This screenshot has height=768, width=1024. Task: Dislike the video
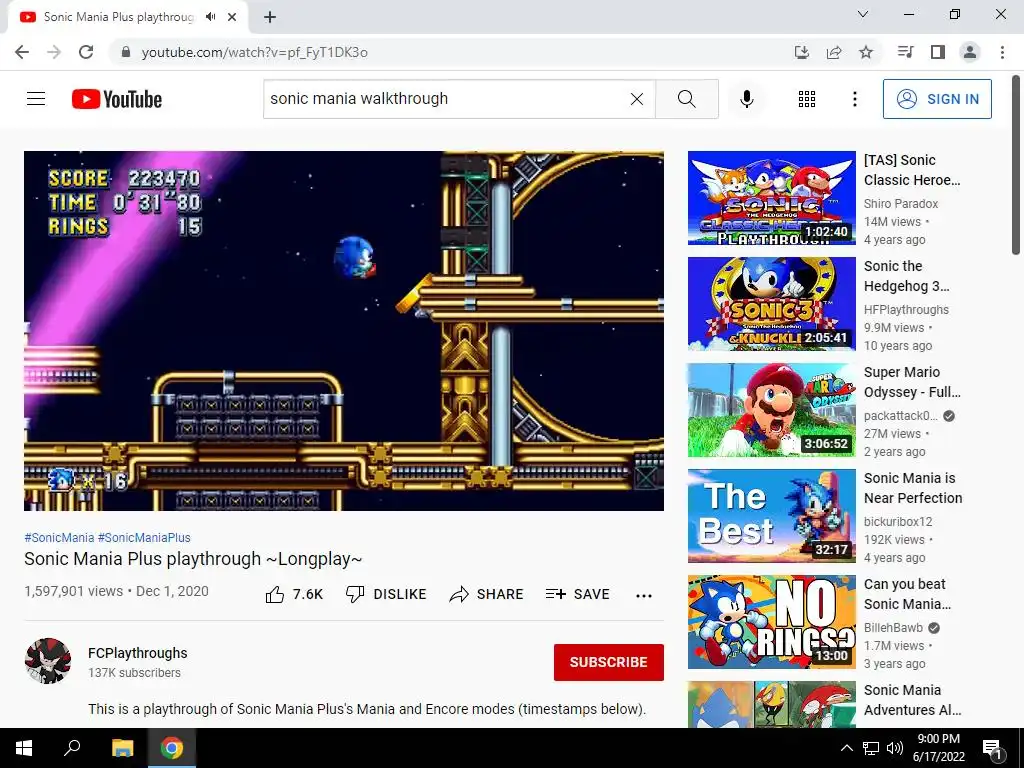(x=386, y=594)
